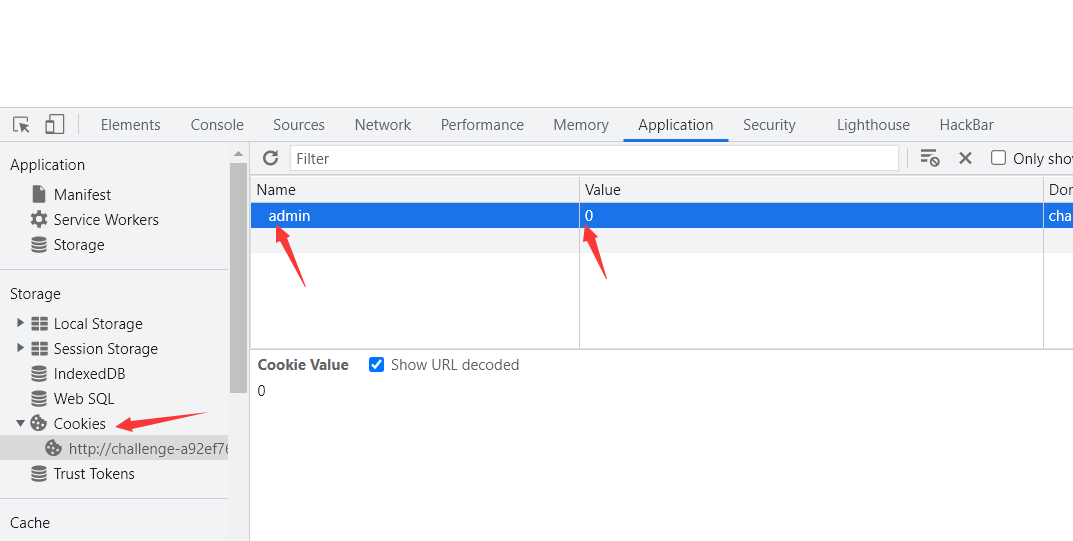Image resolution: width=1073 pixels, height=541 pixels.
Task: Enable the Only show checkbox in the toolbar
Action: pyautogui.click(x=998, y=158)
